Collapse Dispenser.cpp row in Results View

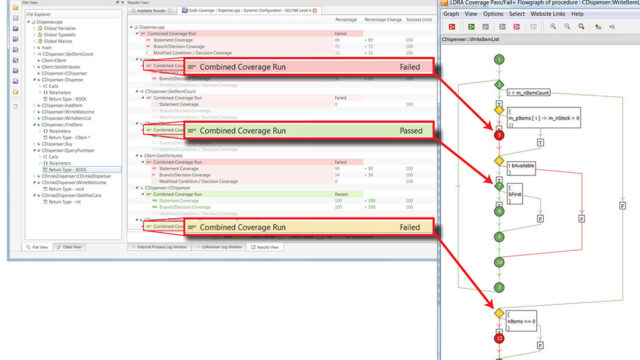pyautogui.click(x=131, y=27)
